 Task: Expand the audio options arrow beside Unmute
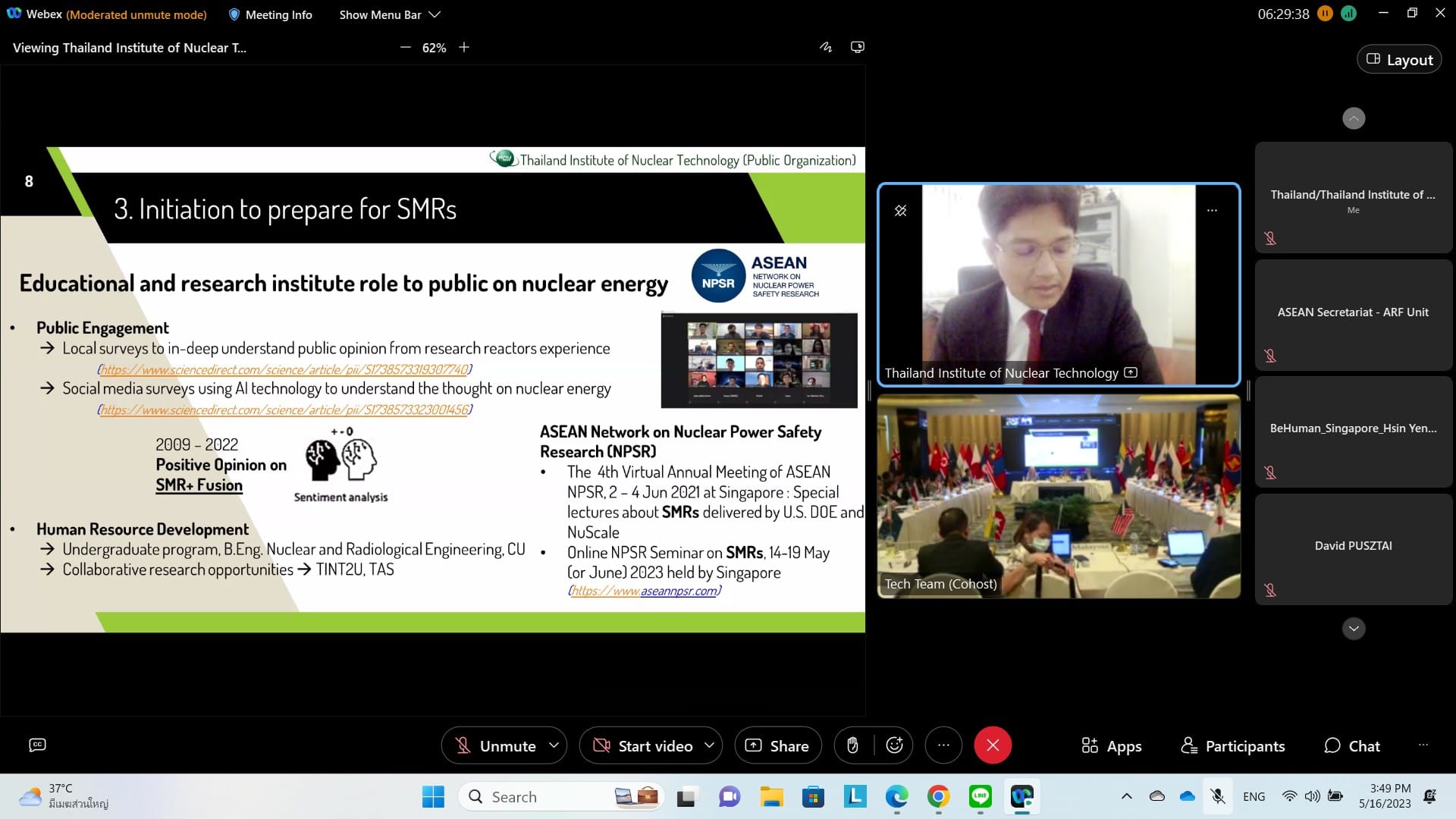pyautogui.click(x=554, y=745)
